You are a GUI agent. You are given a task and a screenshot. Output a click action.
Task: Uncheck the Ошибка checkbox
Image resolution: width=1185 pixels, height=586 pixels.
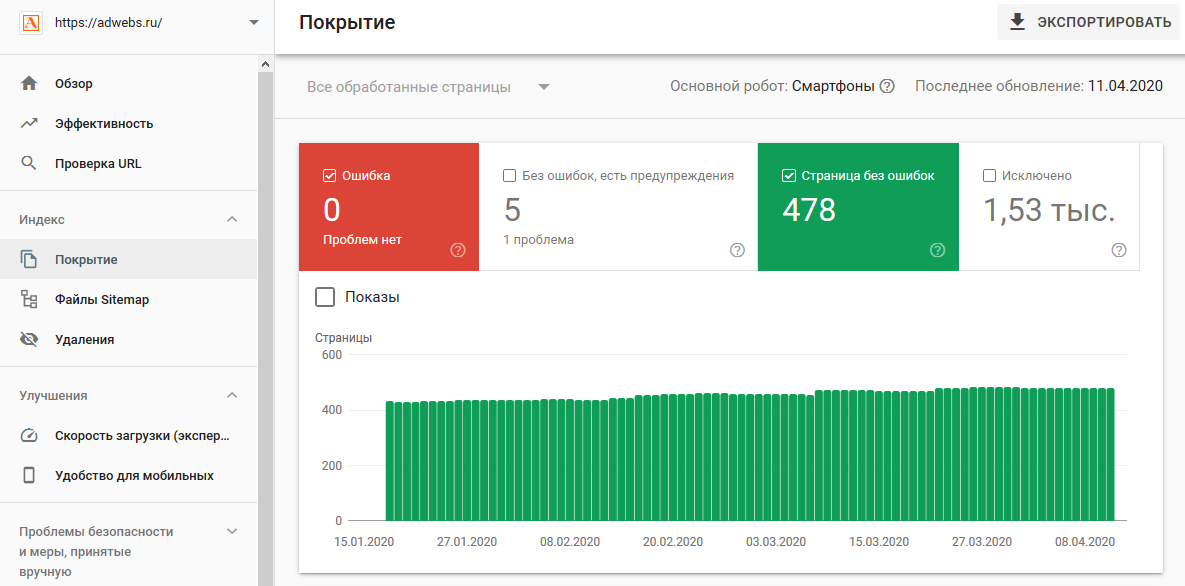tap(329, 176)
